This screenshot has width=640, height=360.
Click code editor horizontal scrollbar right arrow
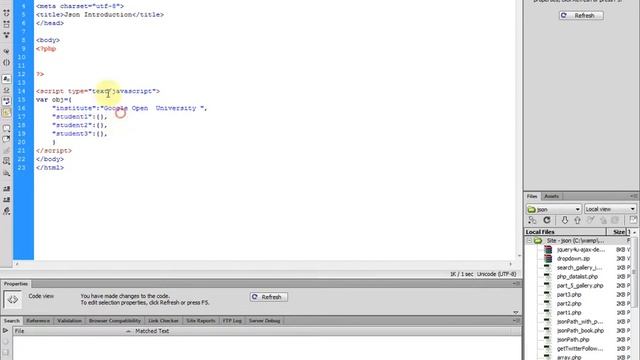pyautogui.click(x=510, y=264)
